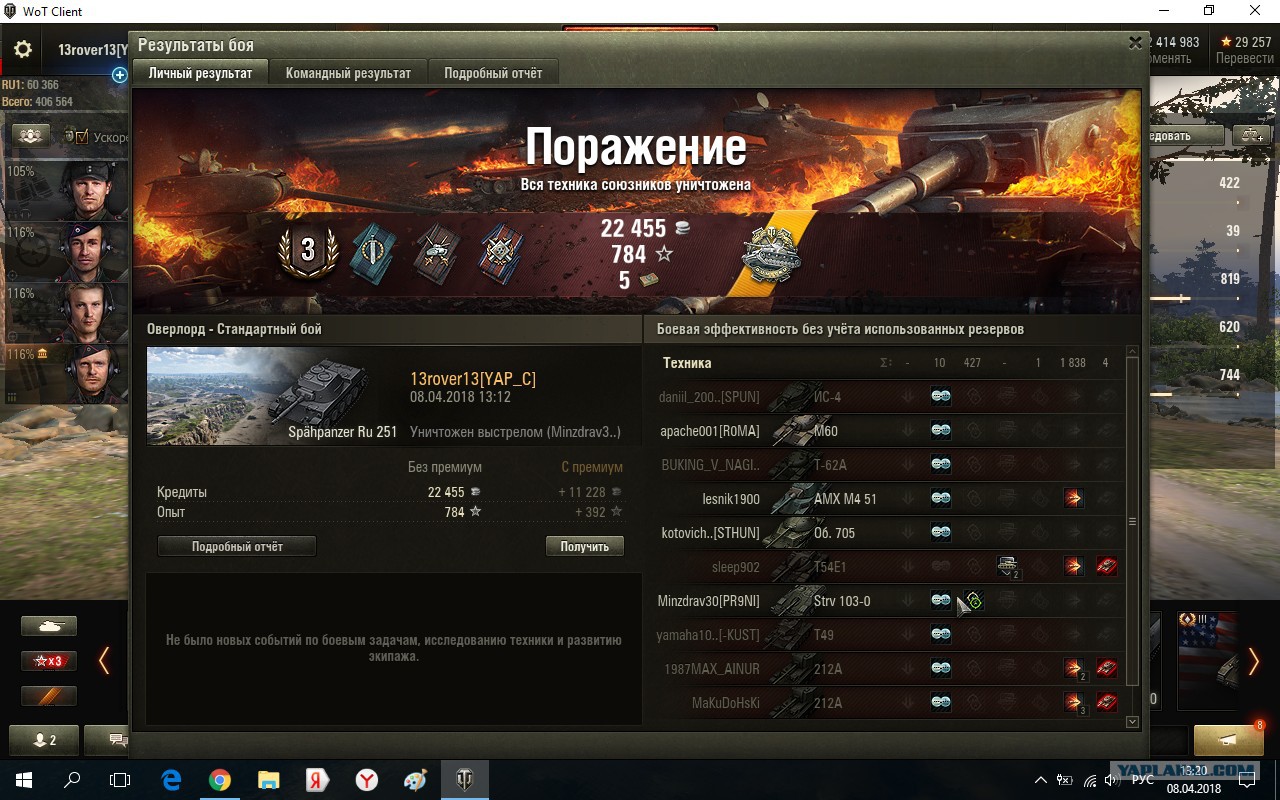Screen dimensions: 1280x800
Task: Click the damage icon in 1987MAX_AINUR's row
Action: (x=1074, y=668)
